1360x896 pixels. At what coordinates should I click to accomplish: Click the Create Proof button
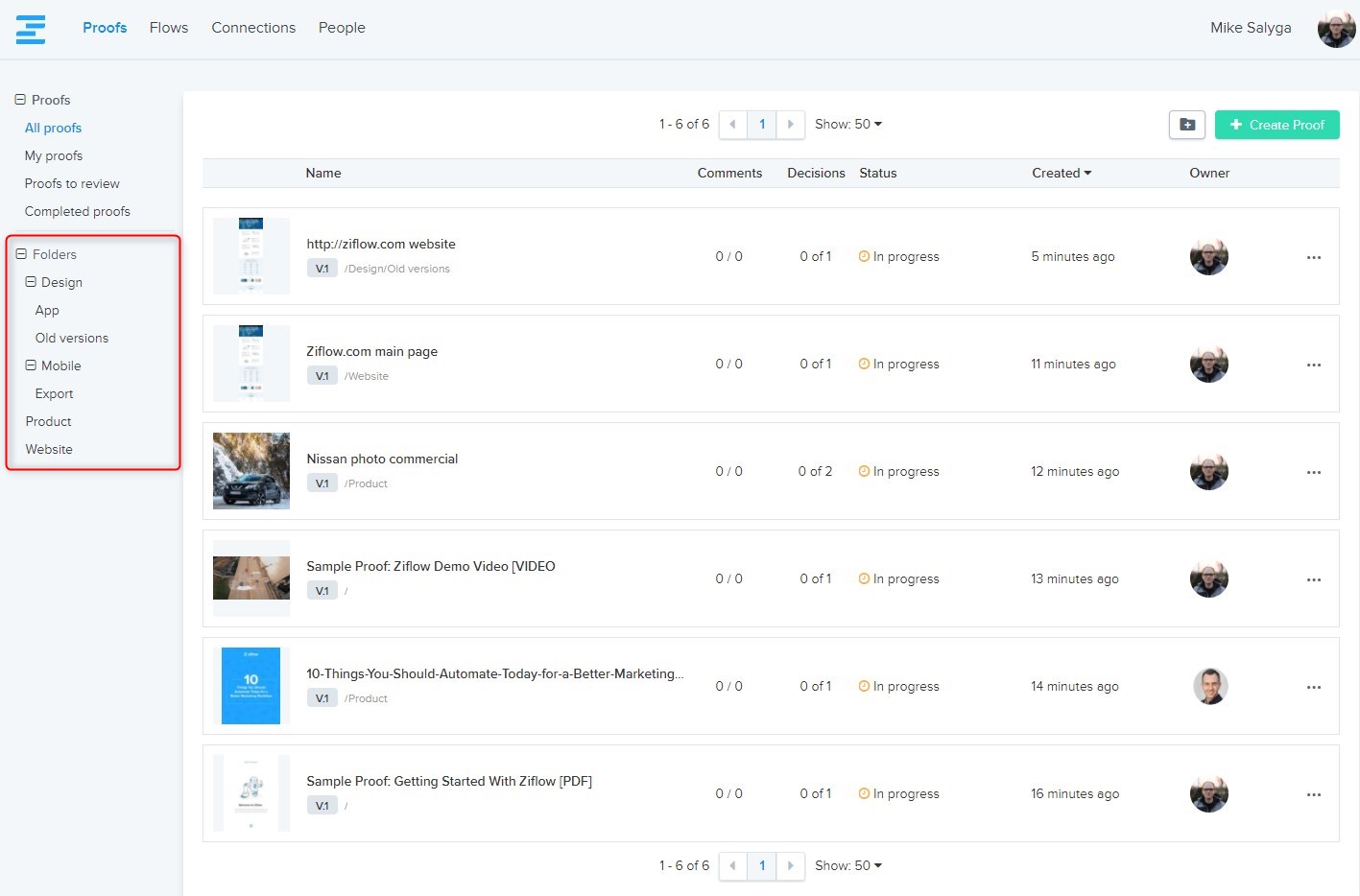click(1276, 125)
